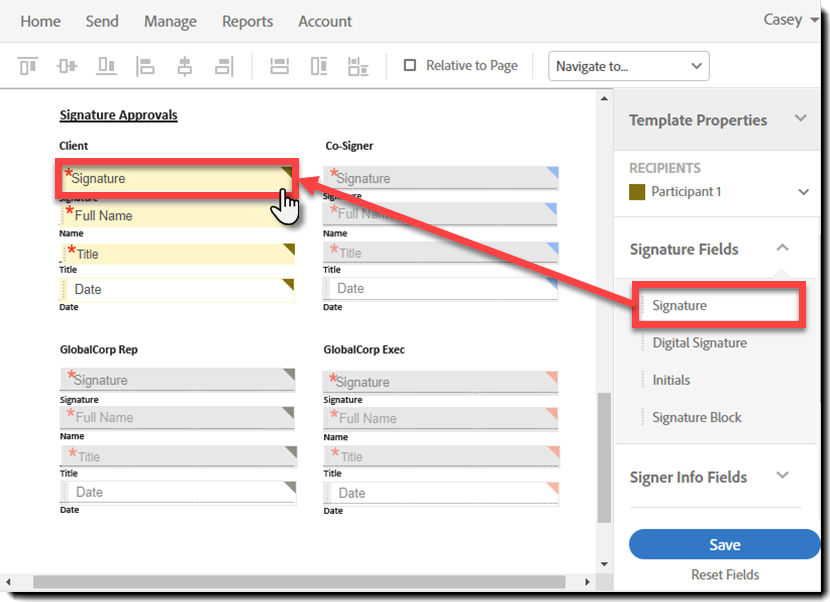The height and width of the screenshot is (602, 830).
Task: Select the Signature field type in the panel
Action: tap(719, 306)
